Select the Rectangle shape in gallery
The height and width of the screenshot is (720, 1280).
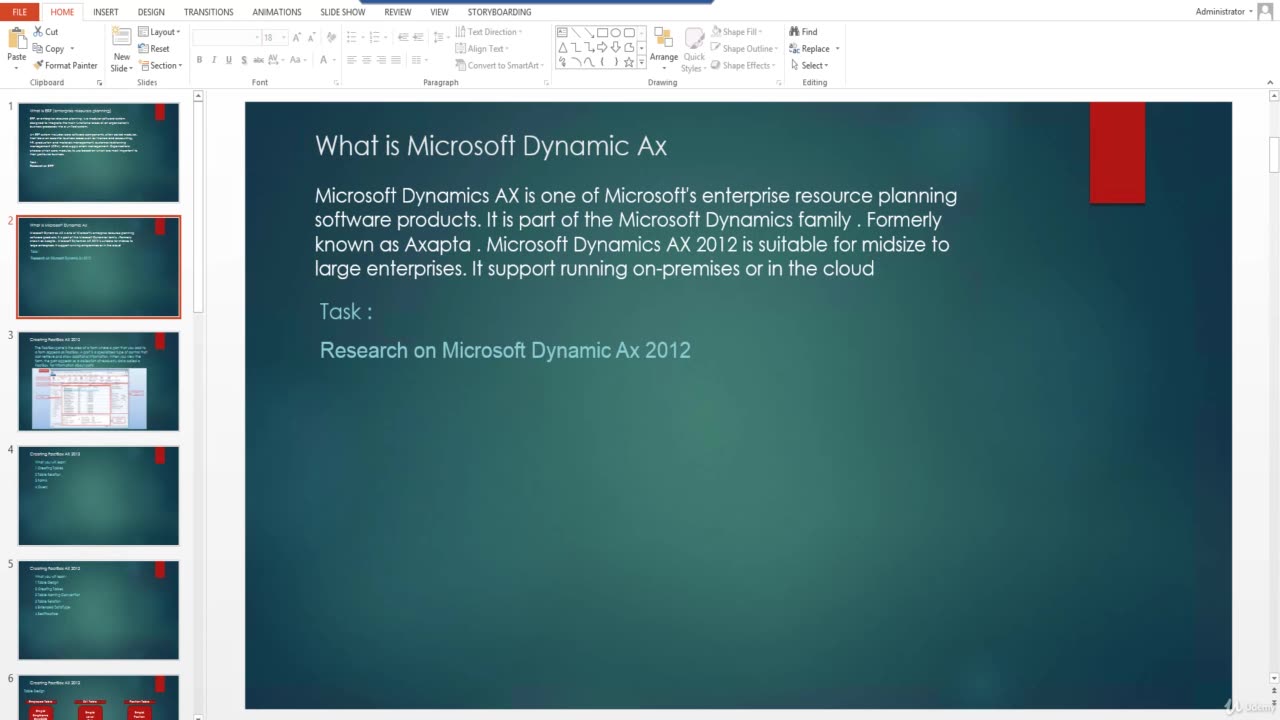(602, 32)
